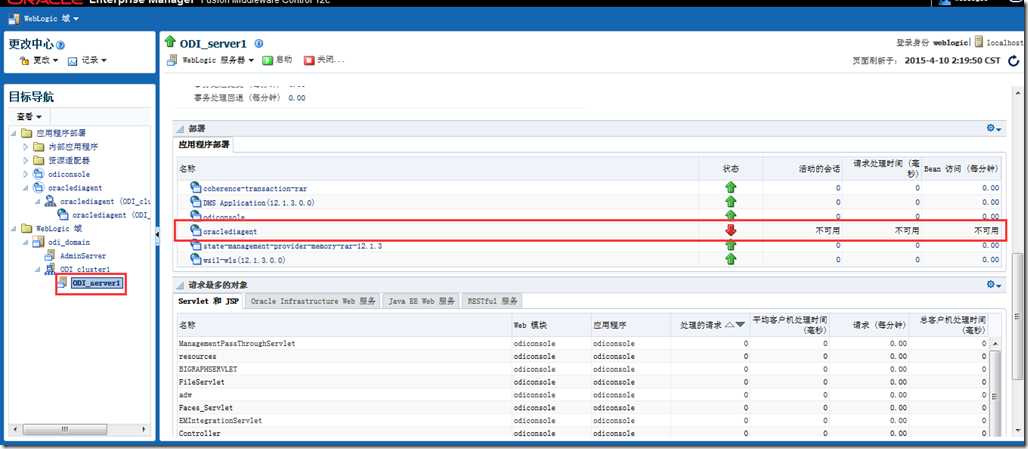The height and width of the screenshot is (449, 1028).
Task: Open DMS Application(12.1.3.0.0) link
Action: pos(258,203)
